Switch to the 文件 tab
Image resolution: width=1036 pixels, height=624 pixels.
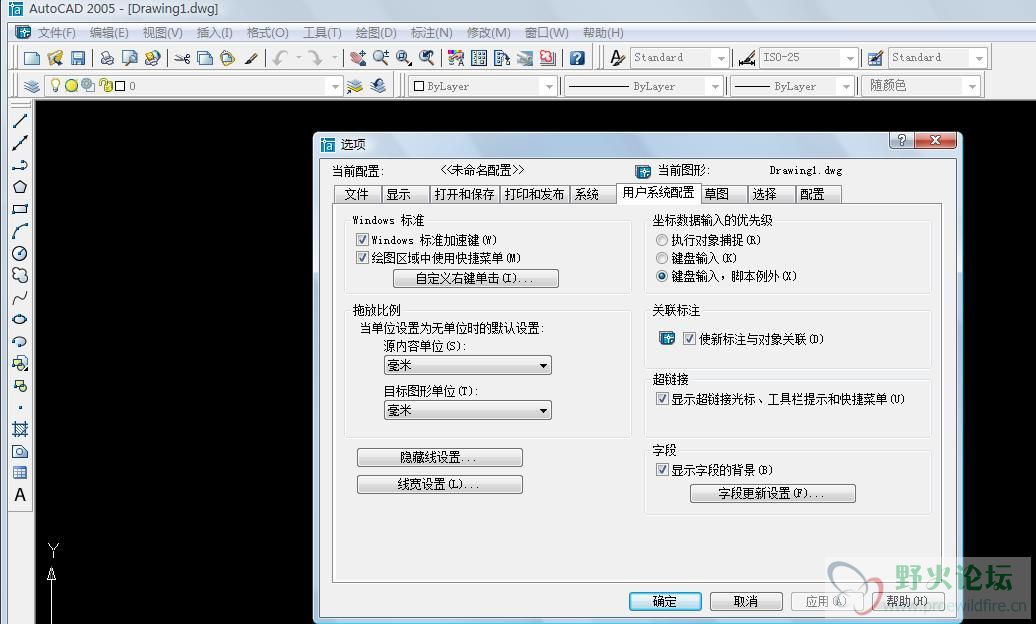click(357, 194)
